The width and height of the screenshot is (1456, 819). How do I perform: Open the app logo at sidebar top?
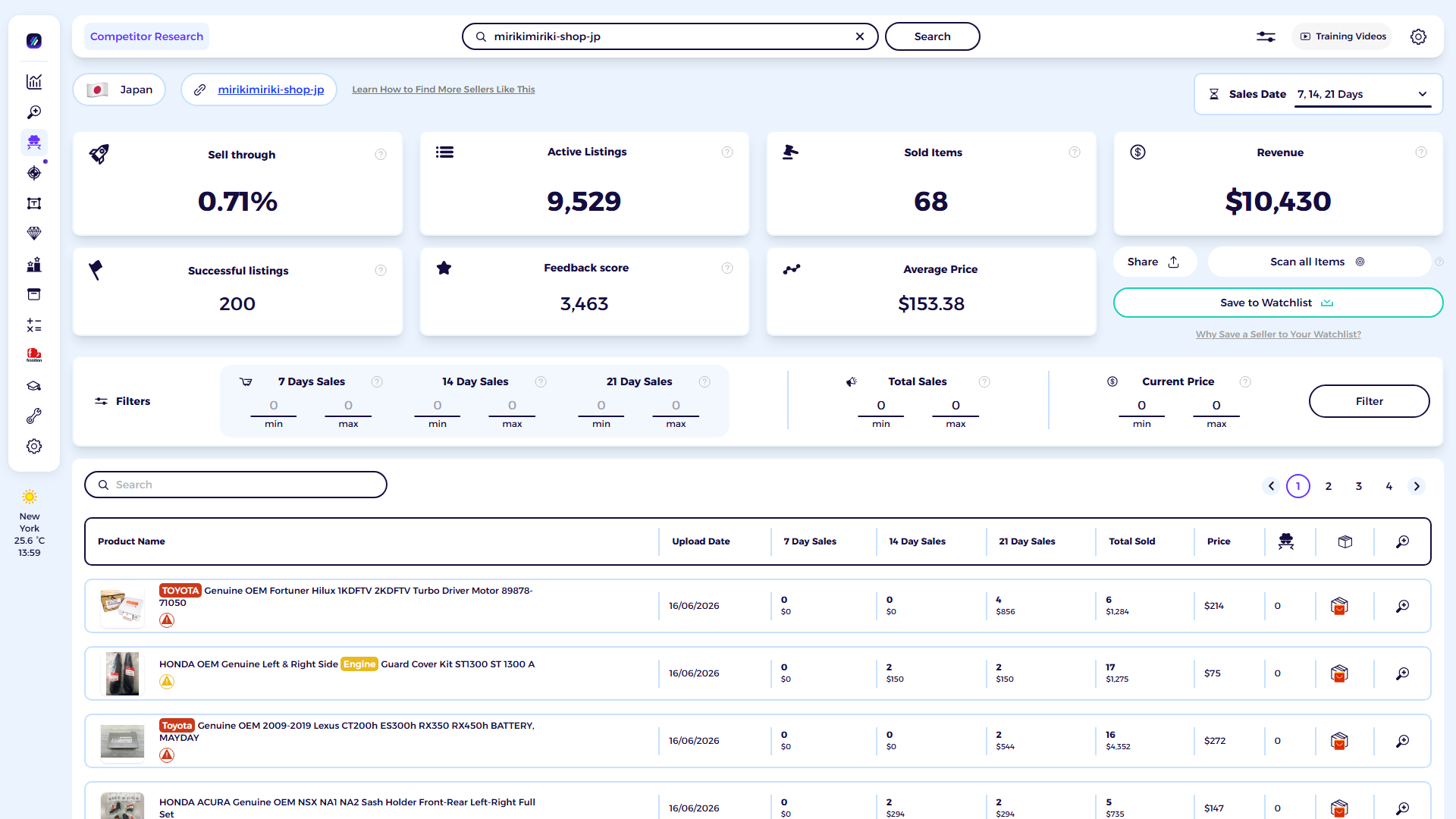pos(34,41)
